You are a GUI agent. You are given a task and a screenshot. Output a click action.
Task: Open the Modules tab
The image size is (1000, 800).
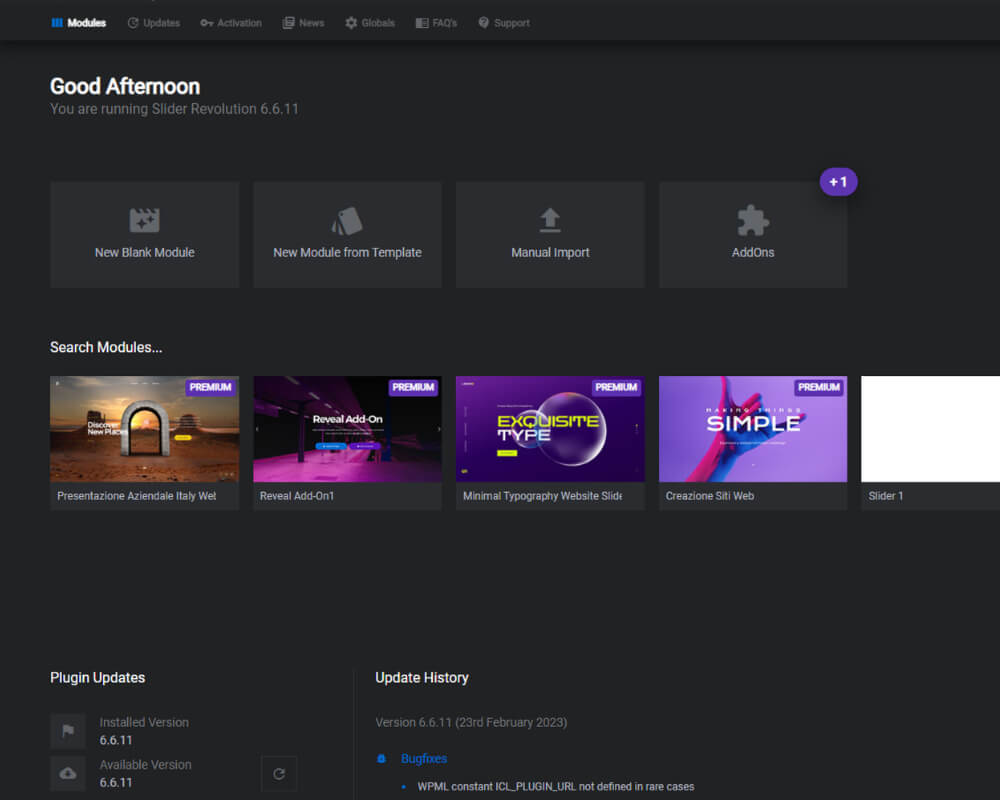(78, 23)
